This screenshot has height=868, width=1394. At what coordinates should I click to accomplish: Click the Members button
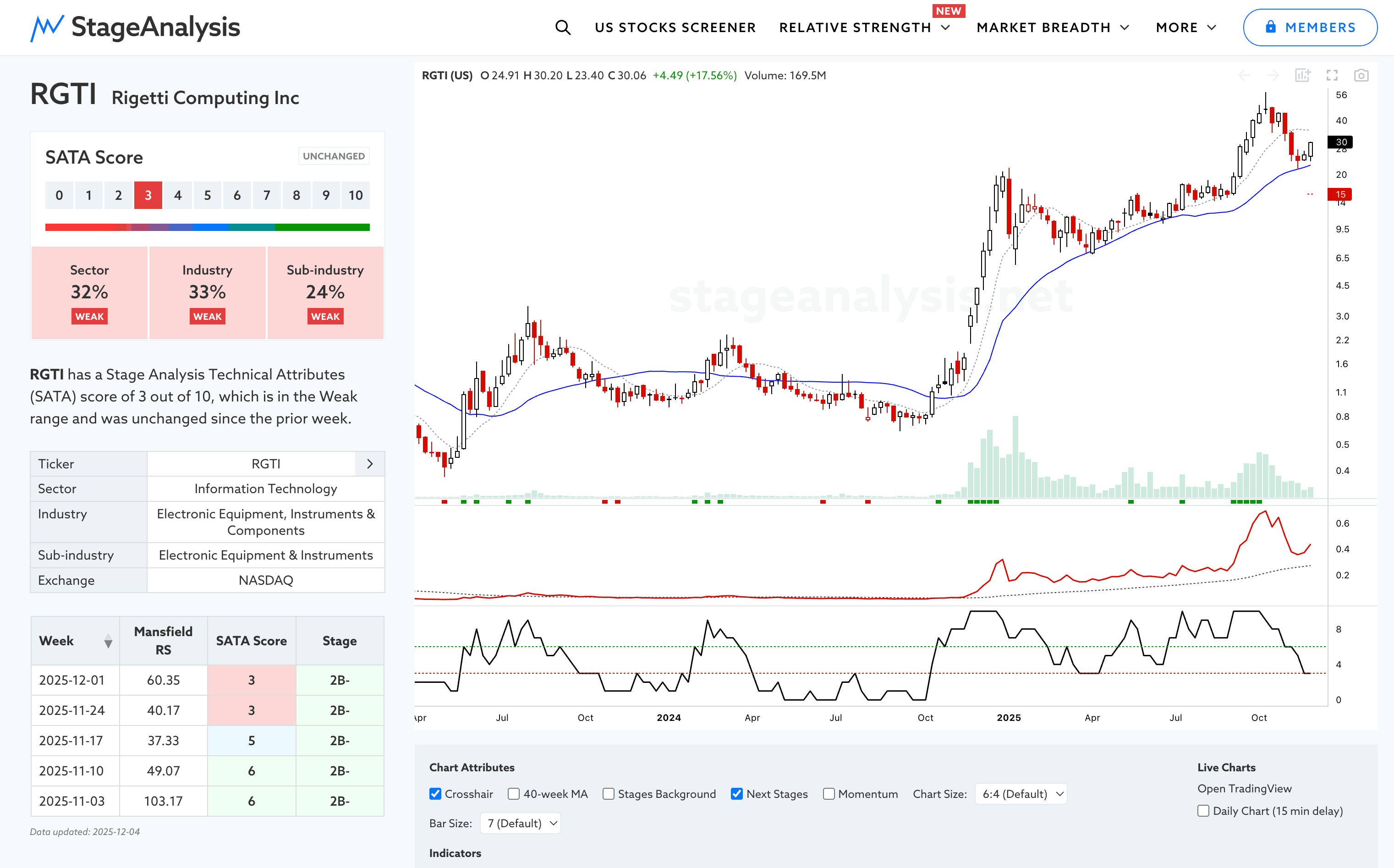pos(1310,27)
